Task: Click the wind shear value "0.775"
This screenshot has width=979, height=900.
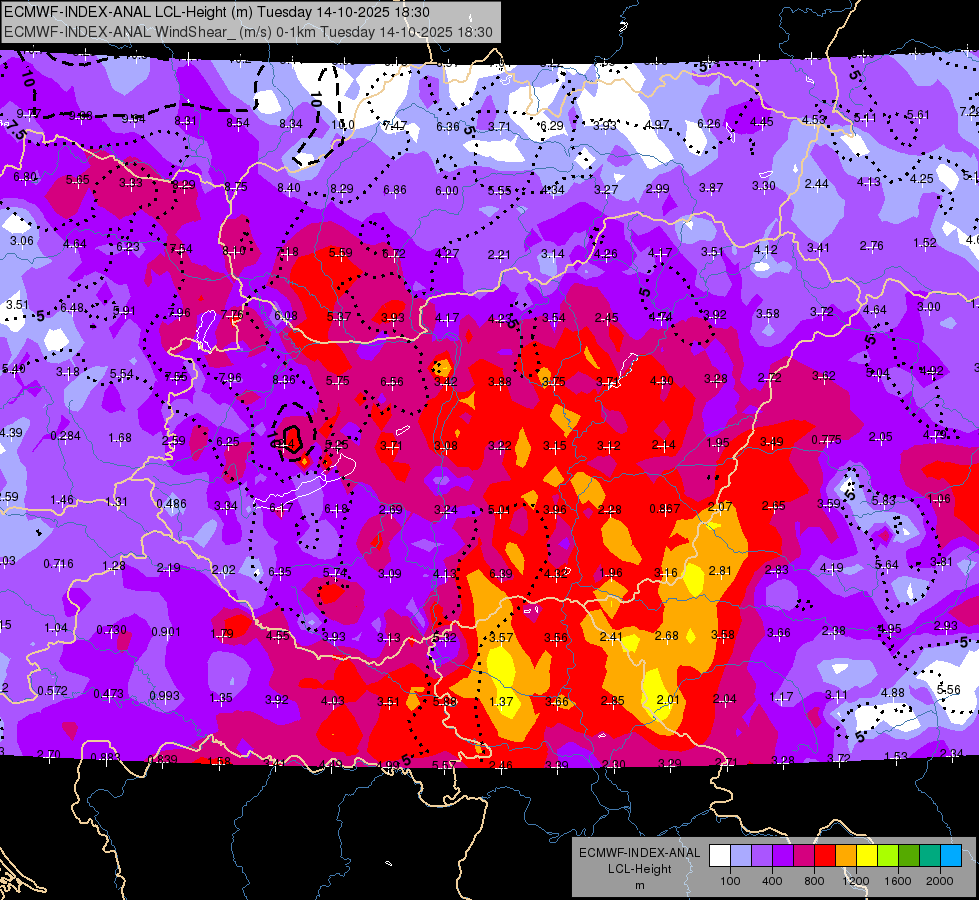Action: [x=826, y=440]
